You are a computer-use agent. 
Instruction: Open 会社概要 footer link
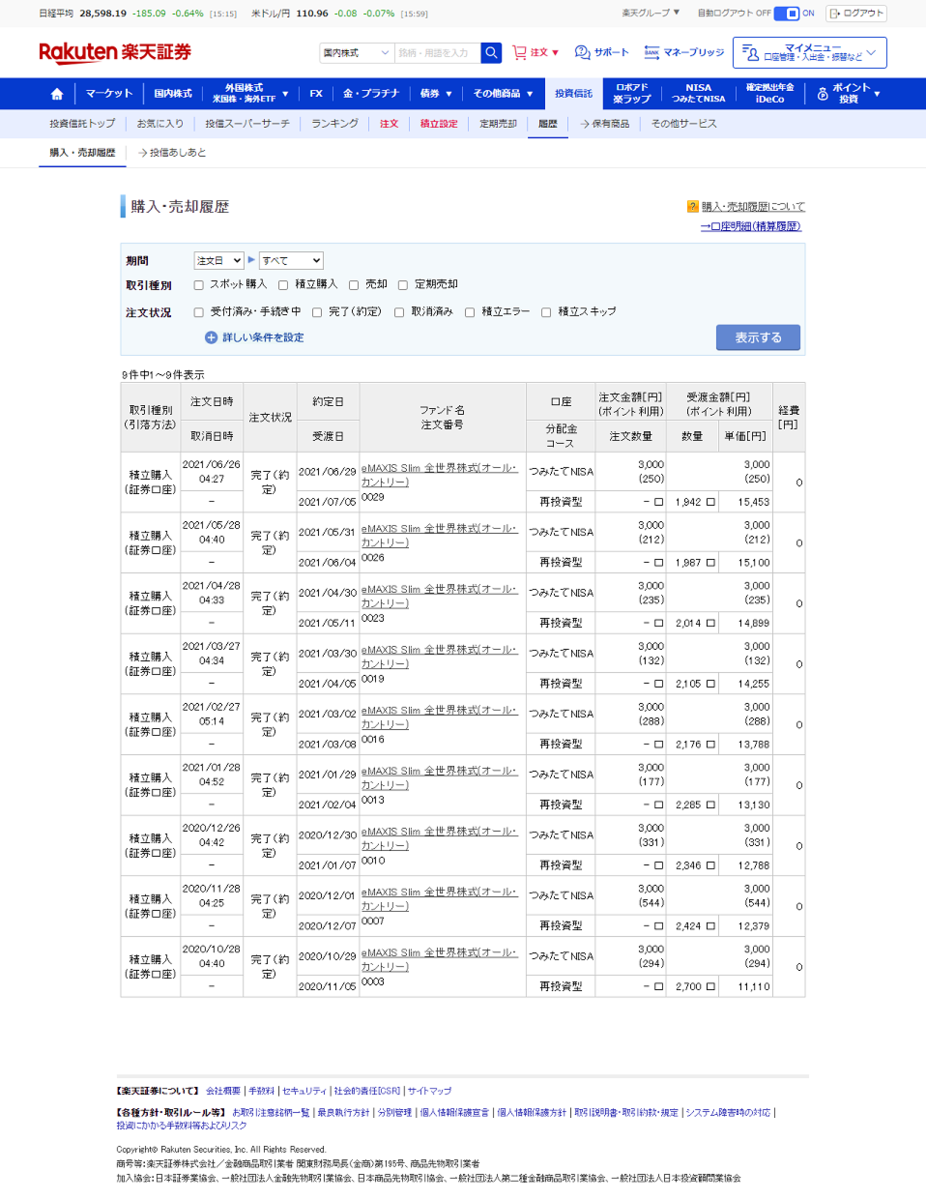pyautogui.click(x=223, y=1091)
